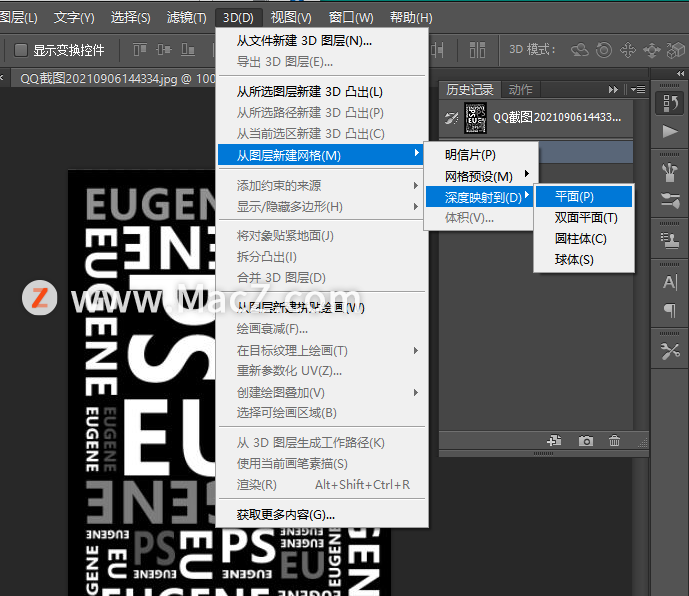This screenshot has height=596, width=689.
Task: Switch to the 历史记录 tab
Action: 470,90
